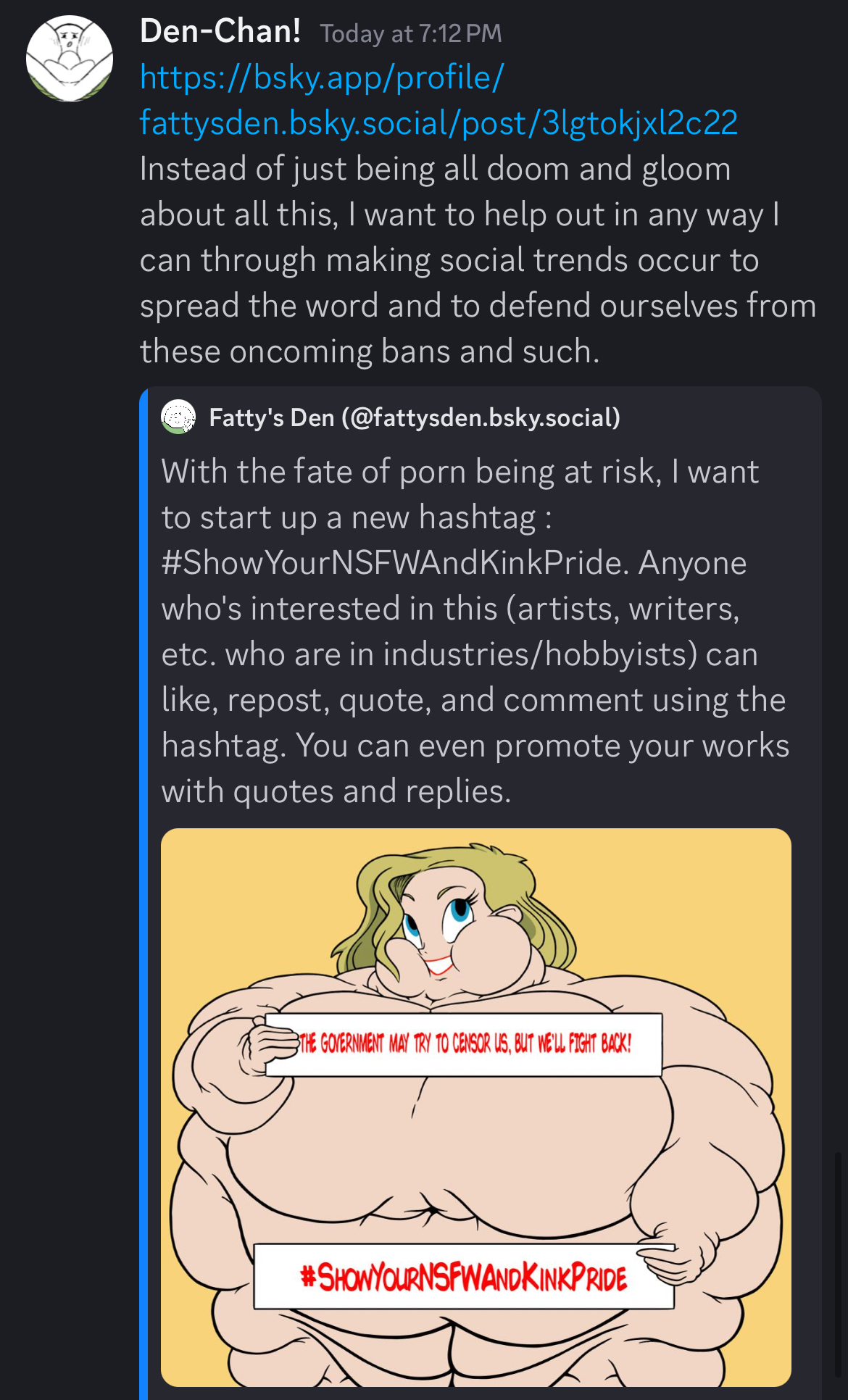Image resolution: width=848 pixels, height=1400 pixels.
Task: Click the Den-Chan! username
Action: click(220, 32)
